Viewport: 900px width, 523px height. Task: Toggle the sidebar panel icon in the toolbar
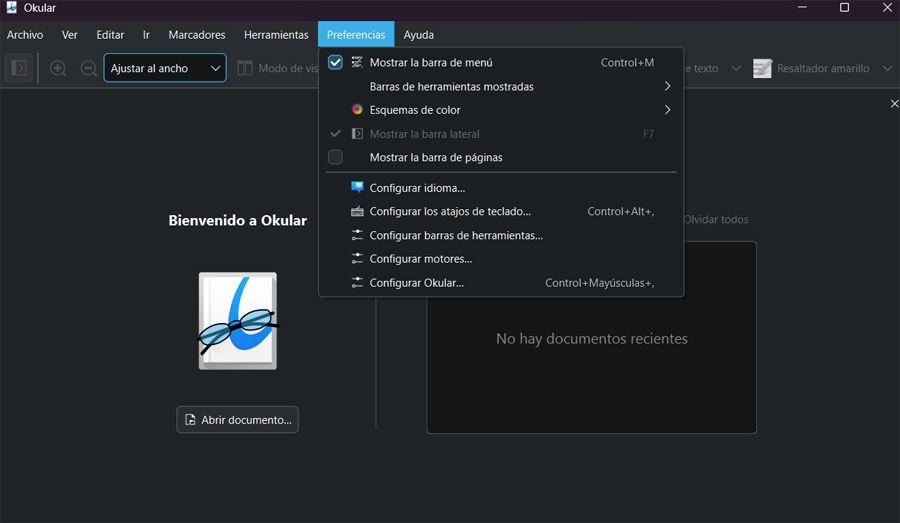(19, 68)
